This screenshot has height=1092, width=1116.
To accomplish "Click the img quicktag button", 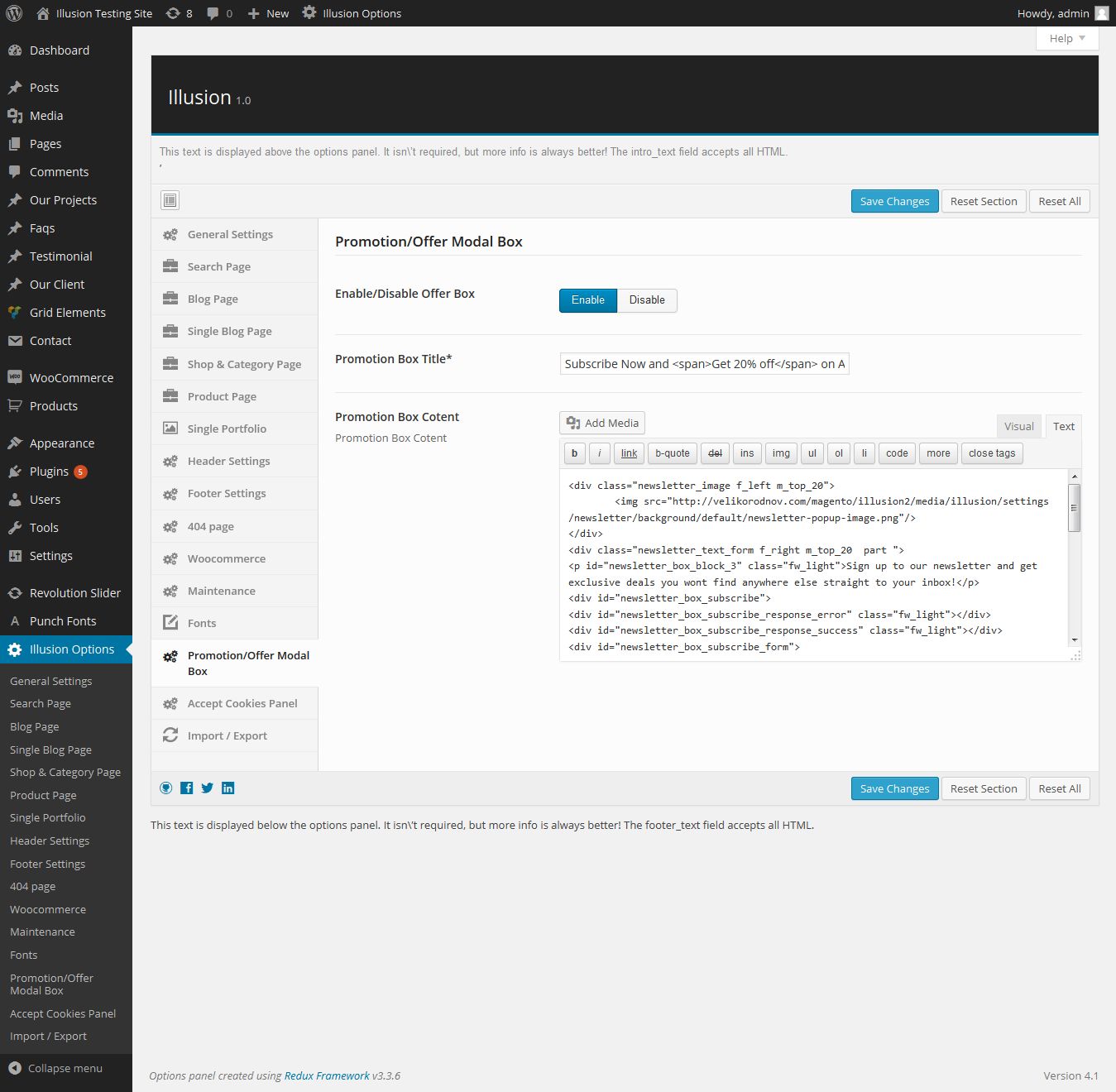I will pyautogui.click(x=781, y=453).
